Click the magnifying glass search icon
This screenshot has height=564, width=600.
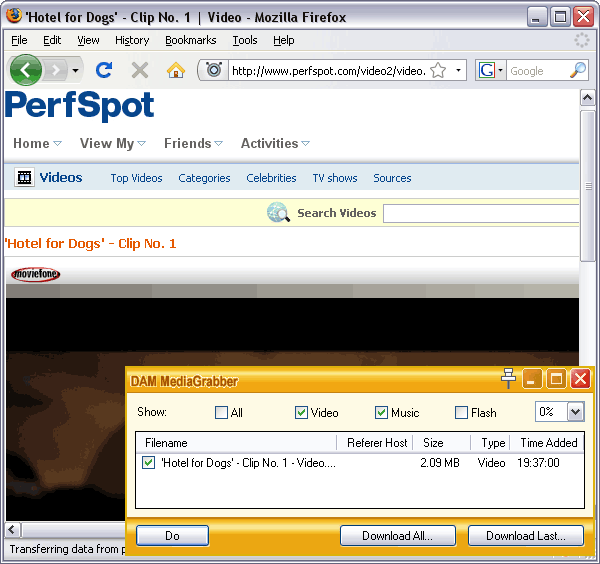[578, 70]
